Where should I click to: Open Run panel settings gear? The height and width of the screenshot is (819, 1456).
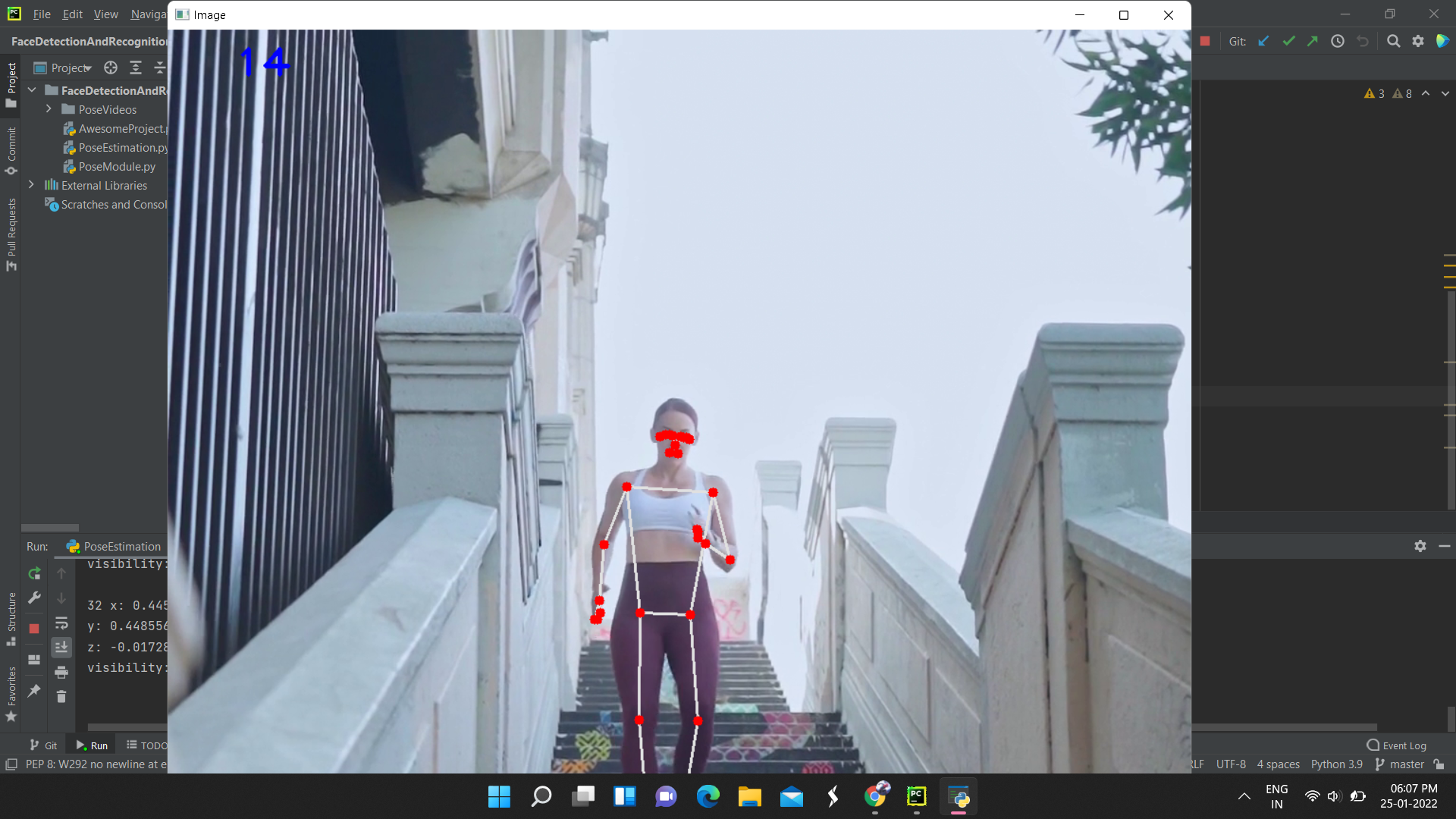coord(1420,546)
